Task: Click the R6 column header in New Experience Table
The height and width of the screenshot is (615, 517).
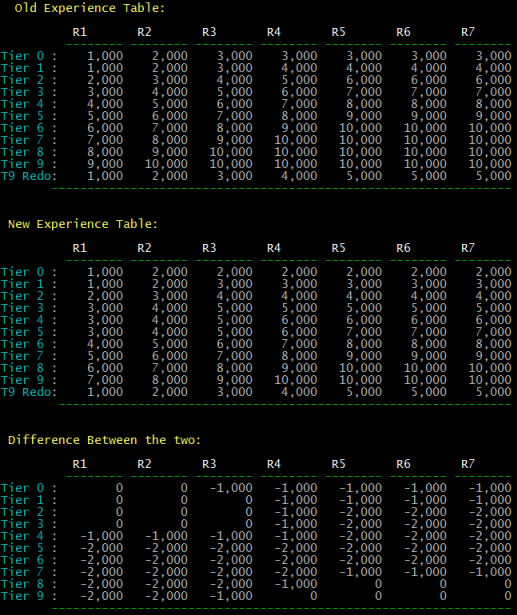Action: coord(403,248)
